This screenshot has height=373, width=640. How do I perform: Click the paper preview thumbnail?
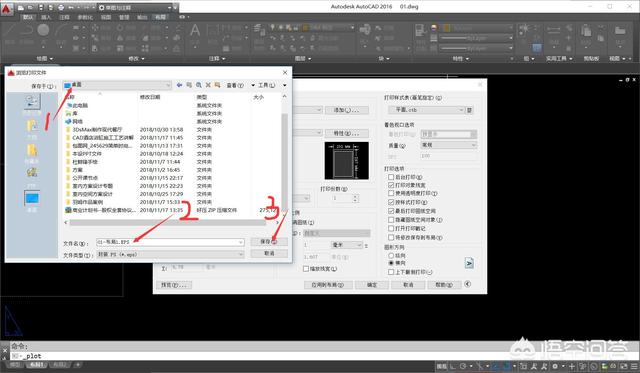[x=347, y=160]
